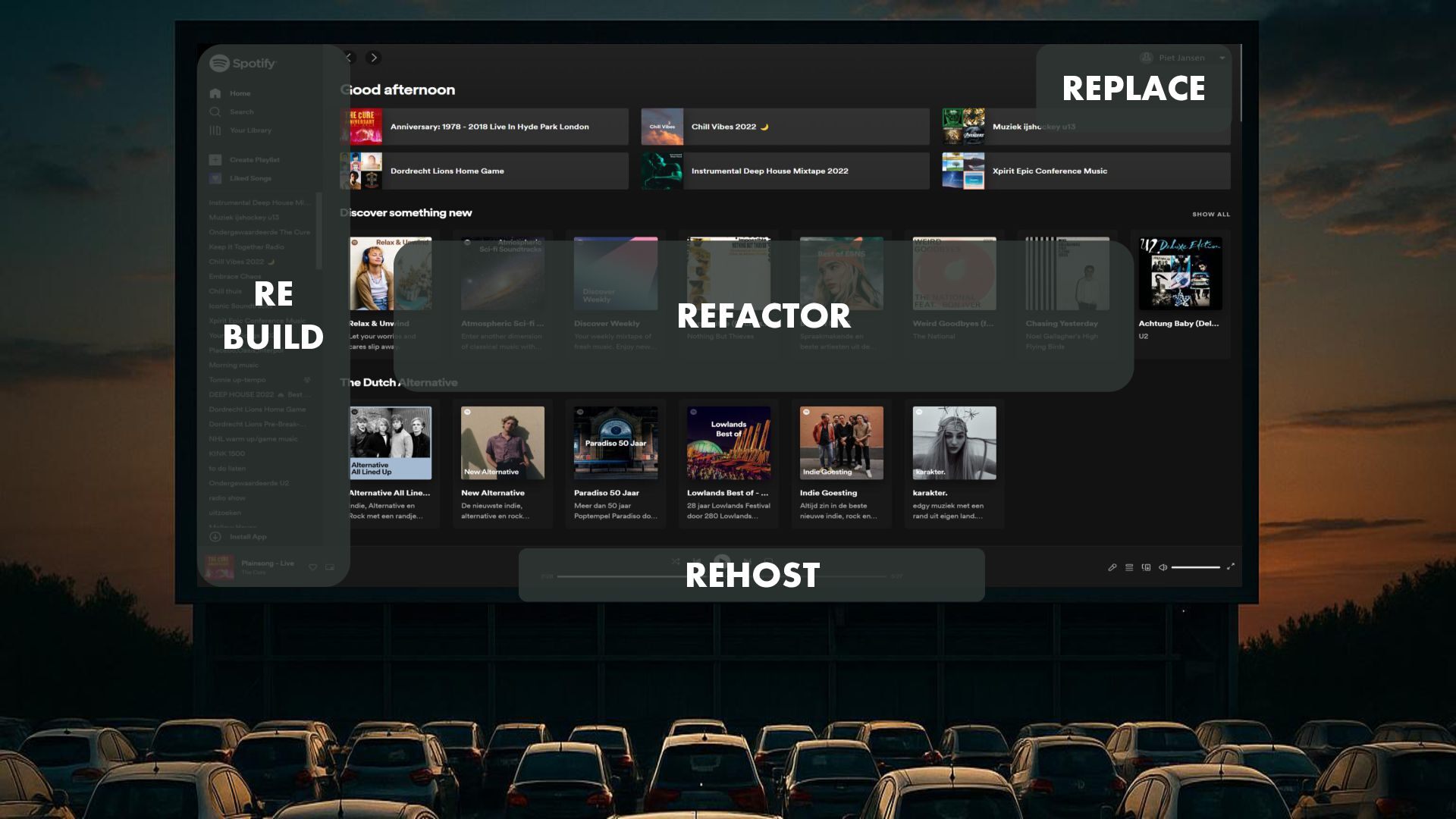
Task: Open Dordrecht Lions Pre-Break sidebar playlist
Action: 257,425
